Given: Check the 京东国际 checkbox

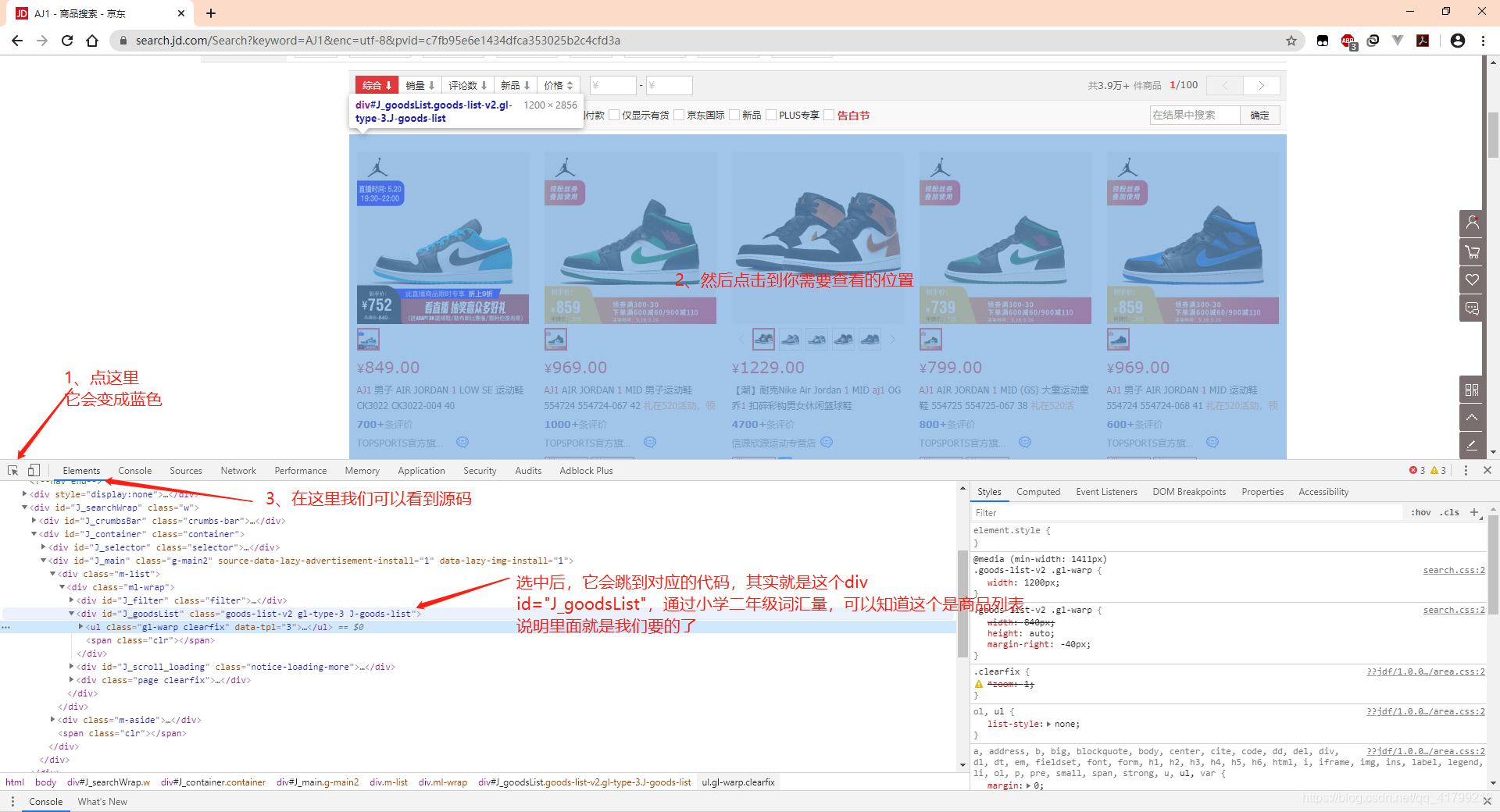Looking at the screenshot, I should tap(679, 115).
